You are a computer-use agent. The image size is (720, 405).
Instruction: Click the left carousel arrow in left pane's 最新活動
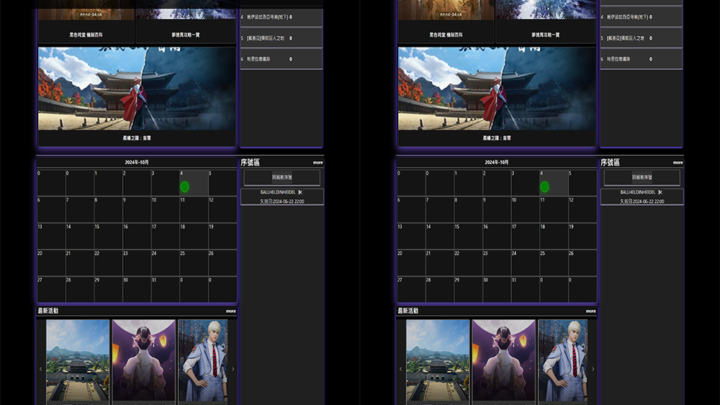(x=41, y=368)
